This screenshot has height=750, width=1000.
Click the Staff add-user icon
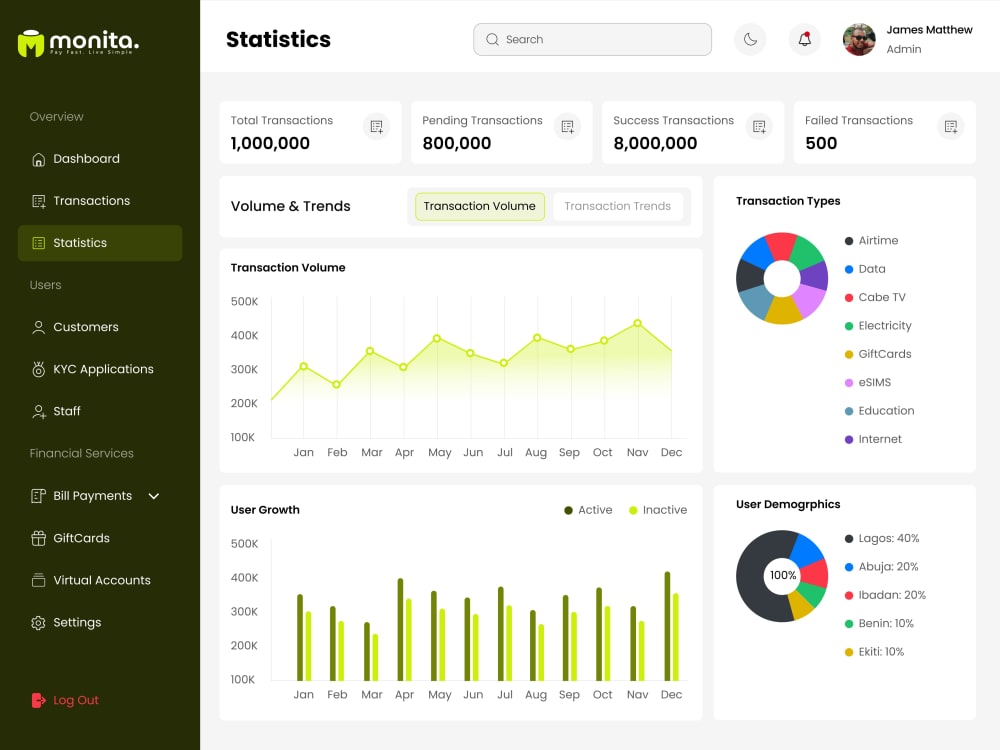[38, 411]
